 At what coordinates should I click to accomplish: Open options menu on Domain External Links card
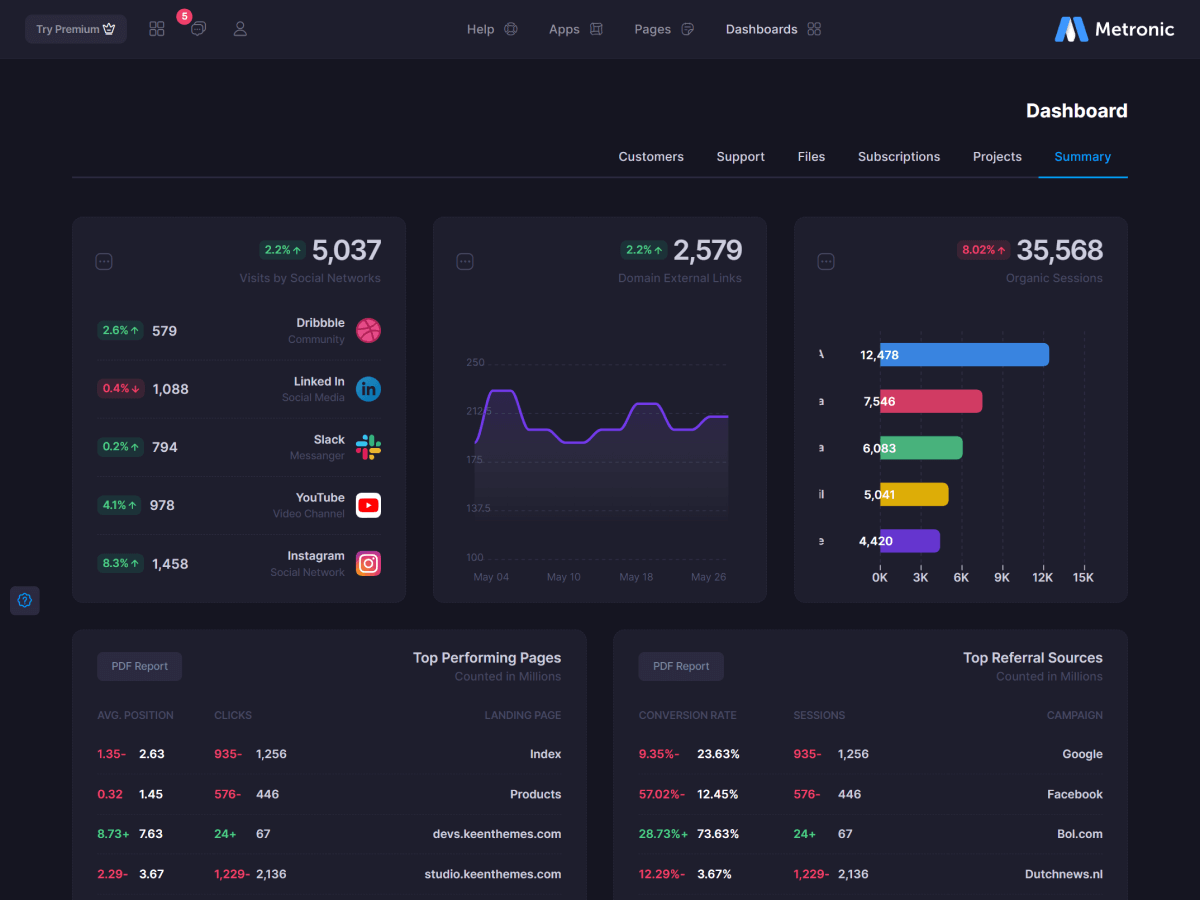[x=465, y=262]
